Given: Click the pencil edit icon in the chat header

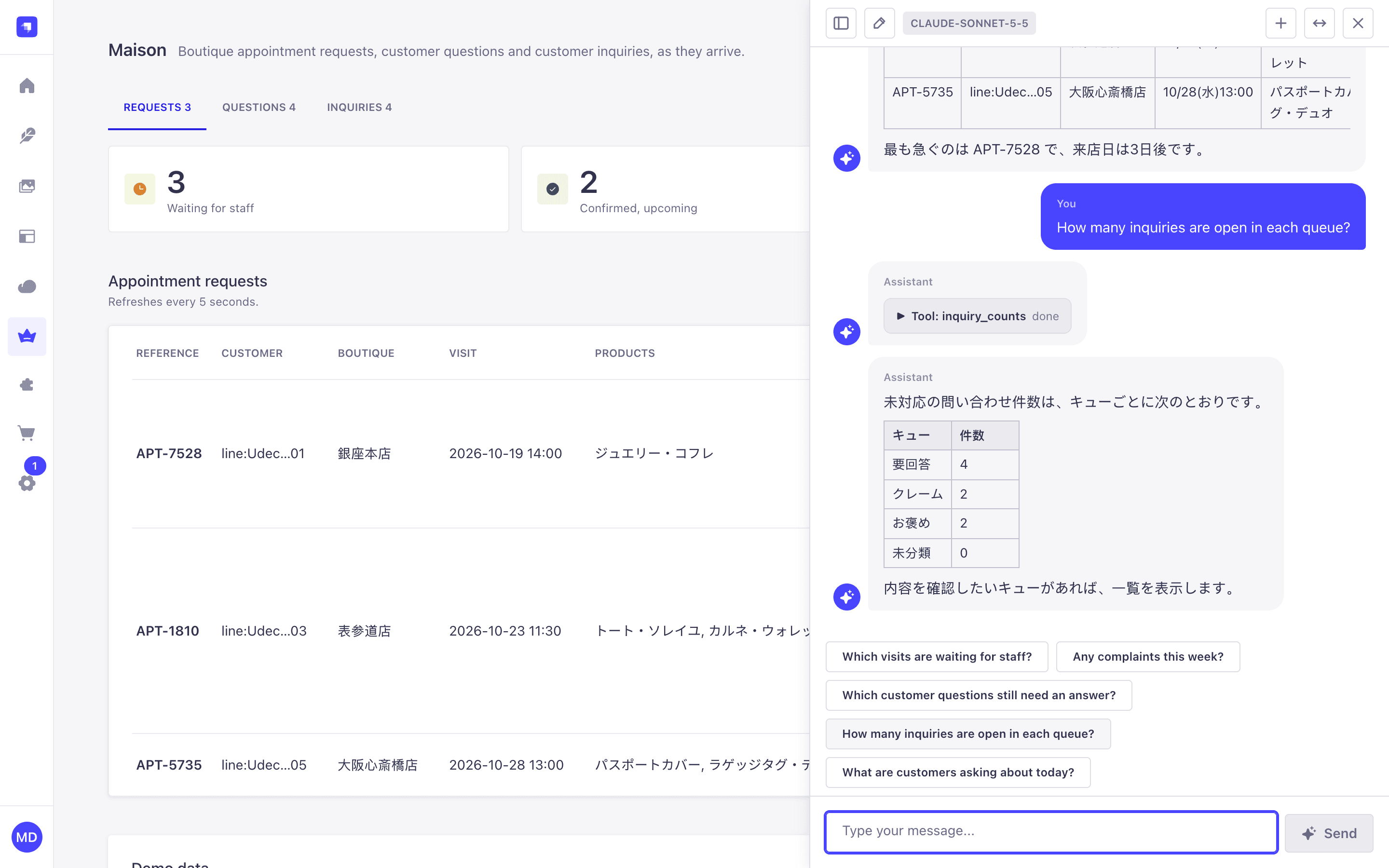Looking at the screenshot, I should tap(879, 23).
